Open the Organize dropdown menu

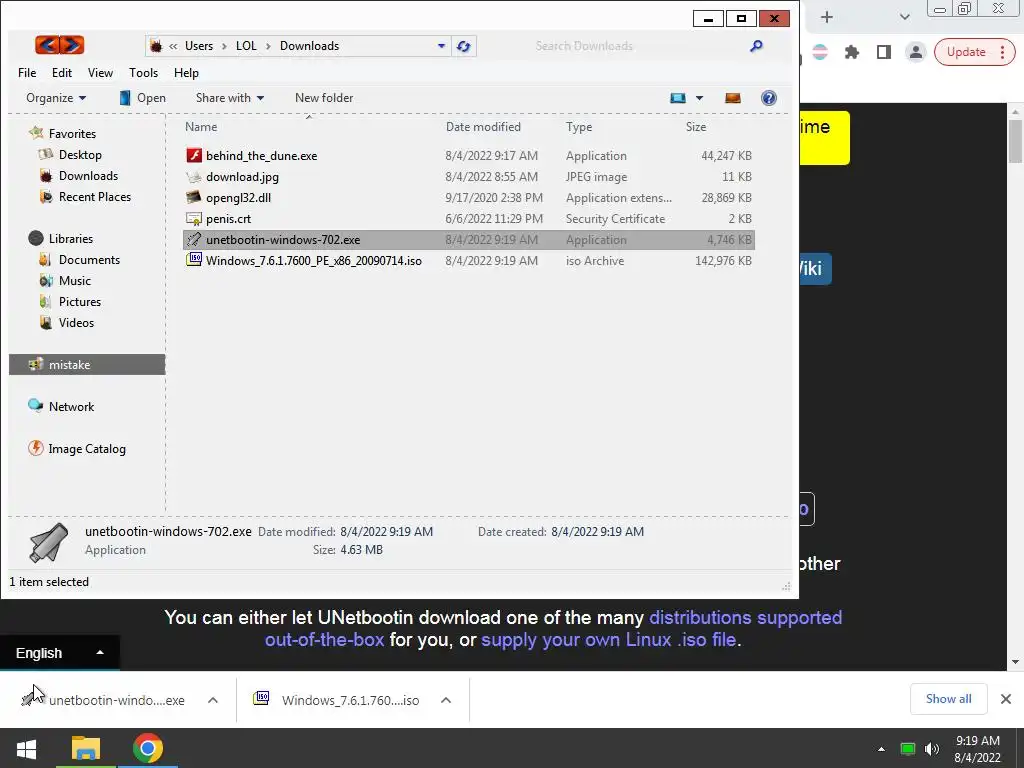[56, 98]
